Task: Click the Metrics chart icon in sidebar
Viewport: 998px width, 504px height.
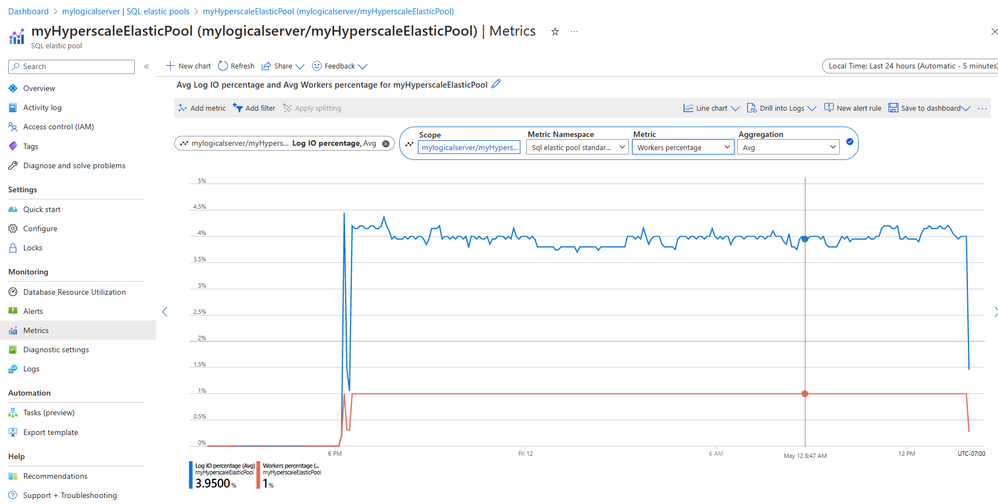Action: 13,330
